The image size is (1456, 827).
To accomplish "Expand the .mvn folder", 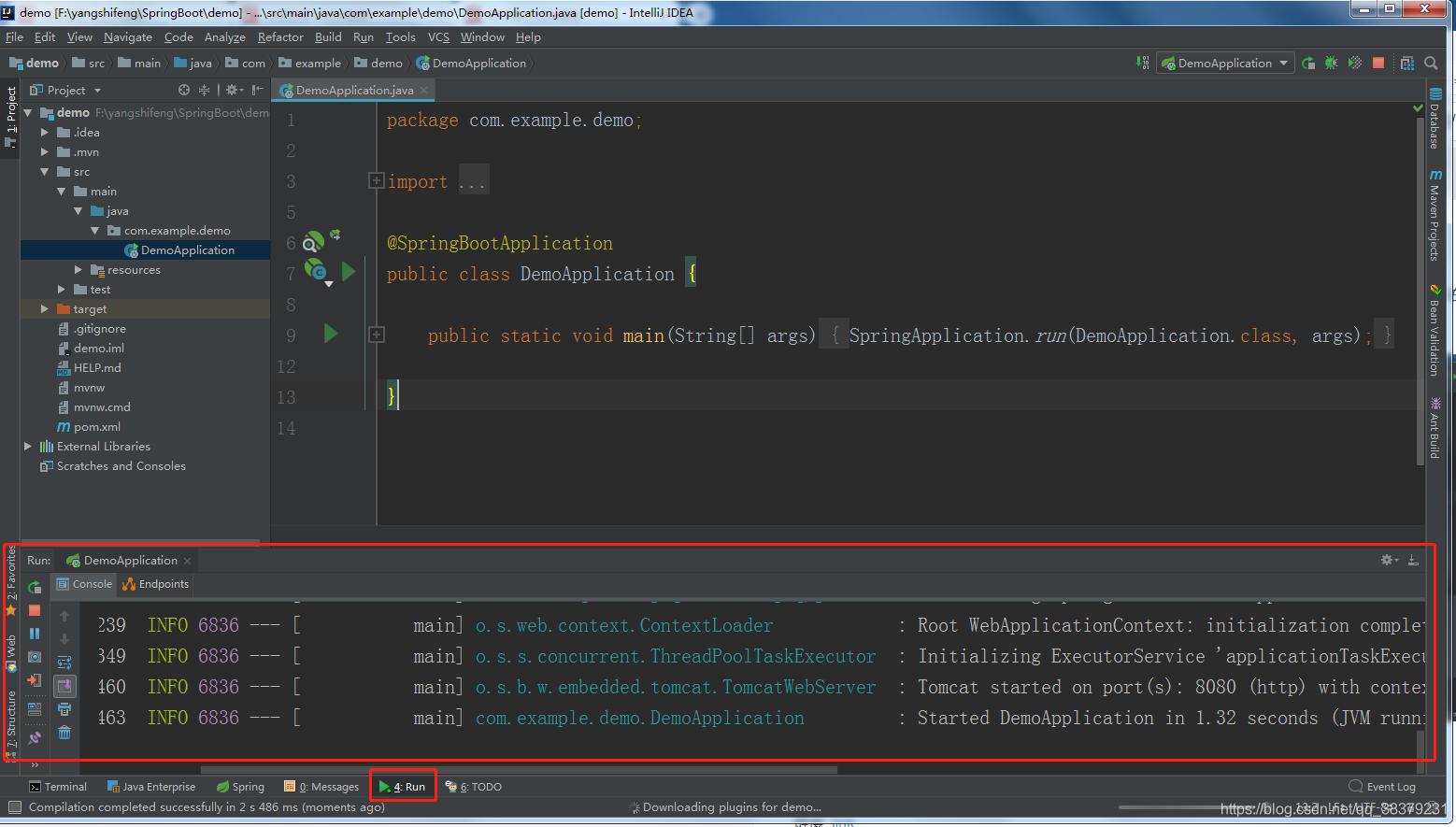I will (x=44, y=152).
